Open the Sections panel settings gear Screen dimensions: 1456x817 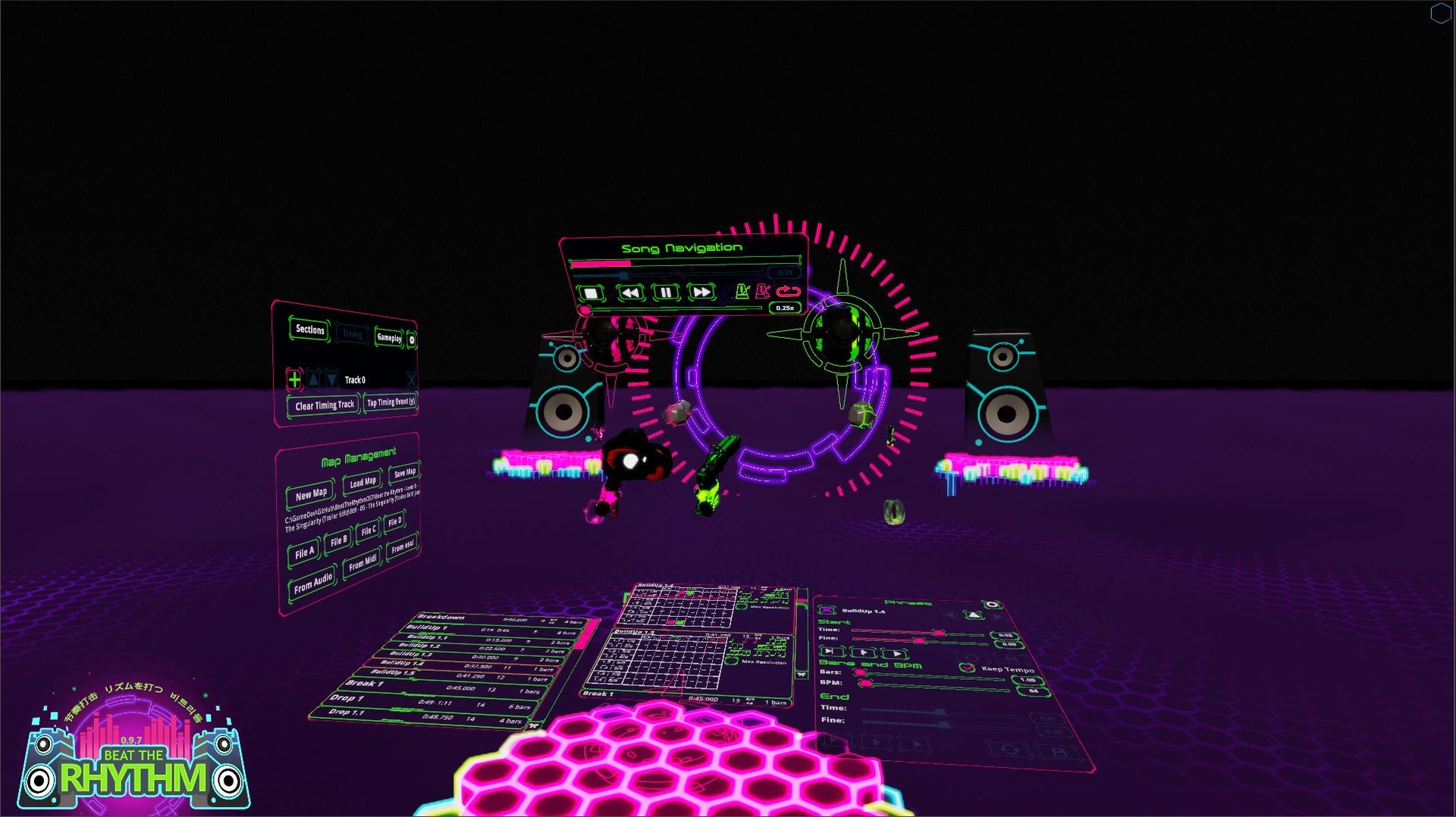(x=412, y=340)
